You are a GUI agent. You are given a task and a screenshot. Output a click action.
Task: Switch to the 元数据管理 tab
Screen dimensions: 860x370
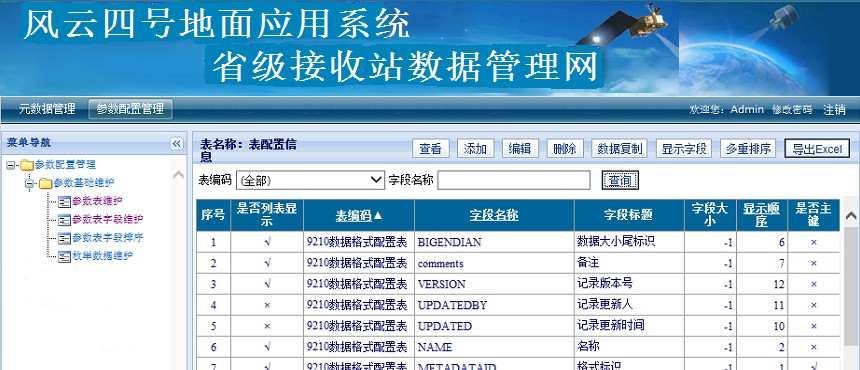[x=47, y=109]
